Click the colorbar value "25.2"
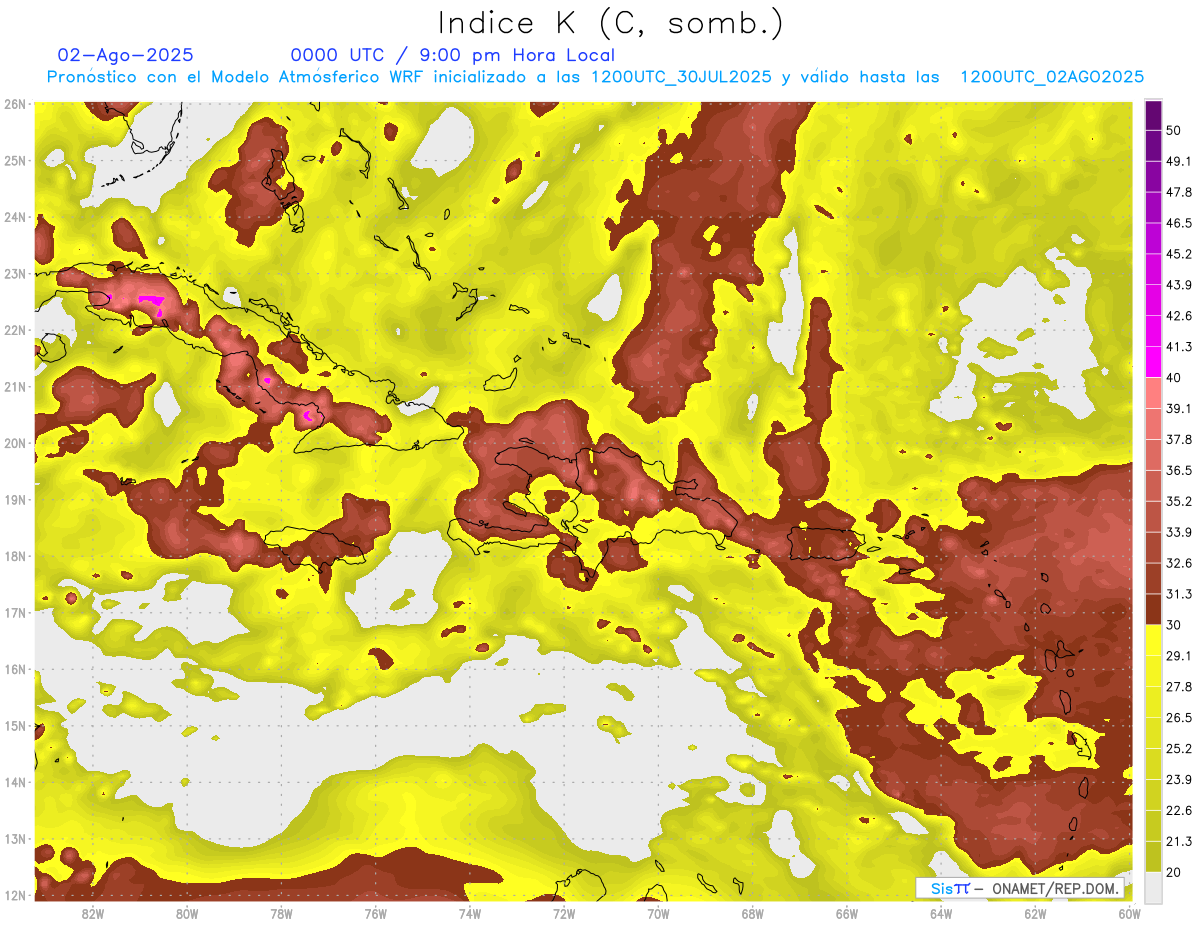 point(1179,748)
